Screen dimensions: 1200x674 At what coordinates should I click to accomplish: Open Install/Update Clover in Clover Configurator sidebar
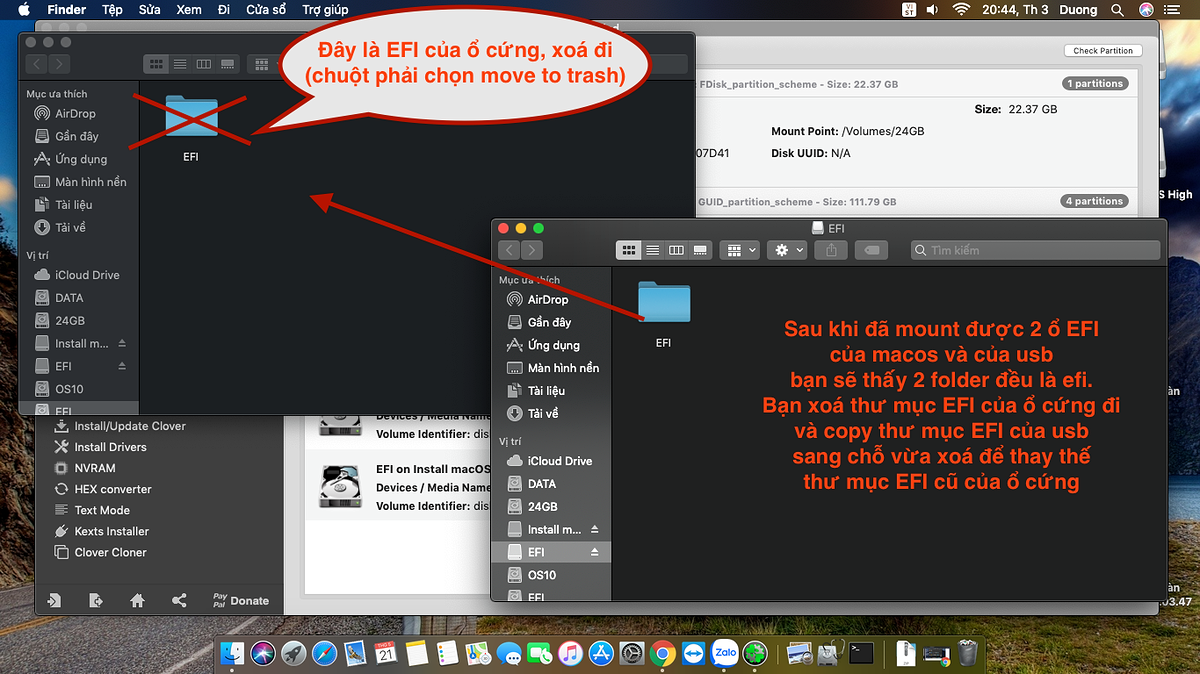(x=121, y=426)
